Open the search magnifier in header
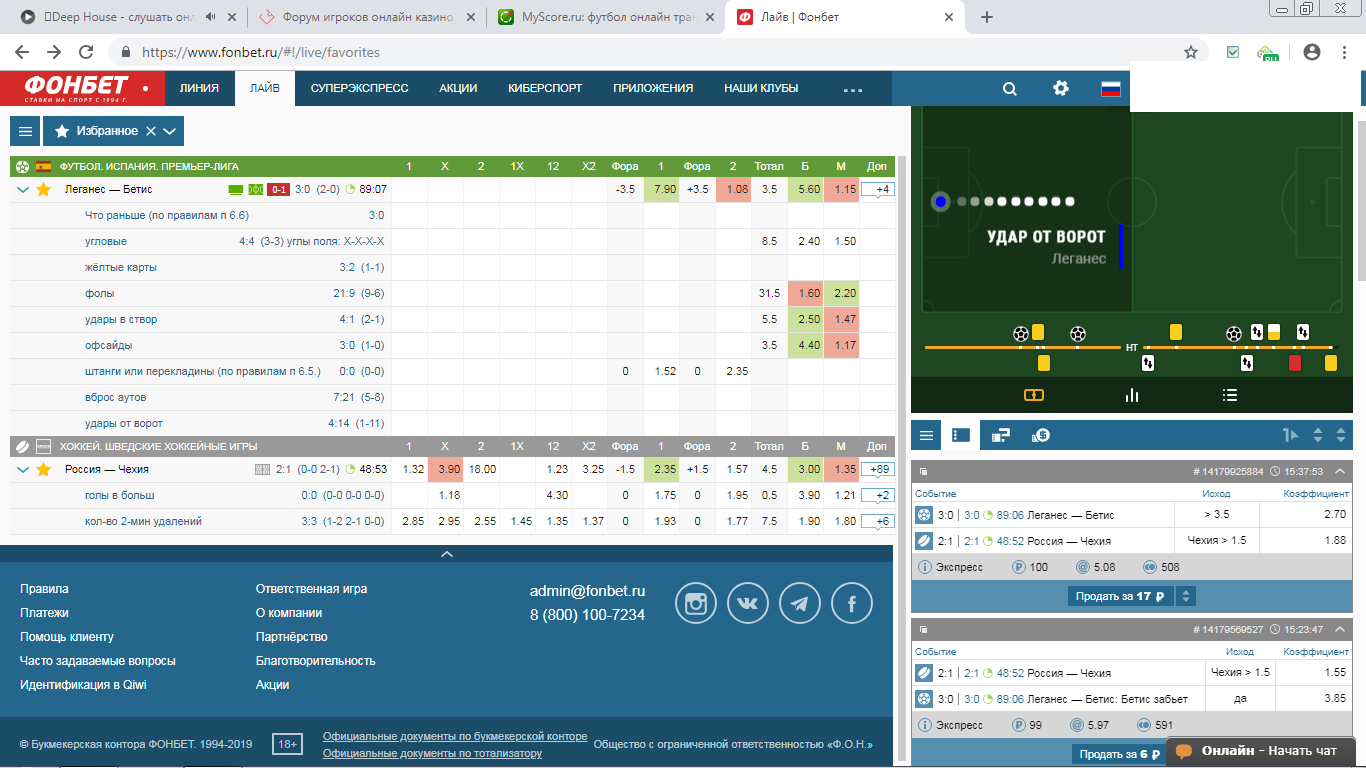 (x=1010, y=89)
